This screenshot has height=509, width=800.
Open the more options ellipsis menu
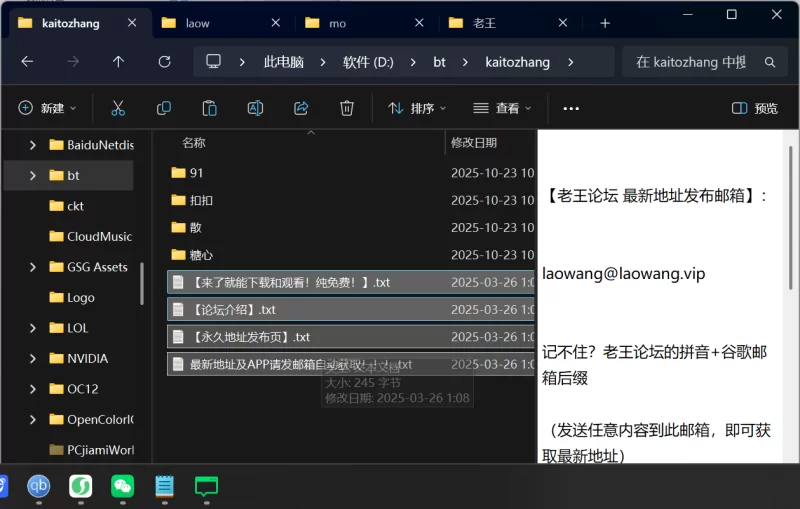pos(571,108)
